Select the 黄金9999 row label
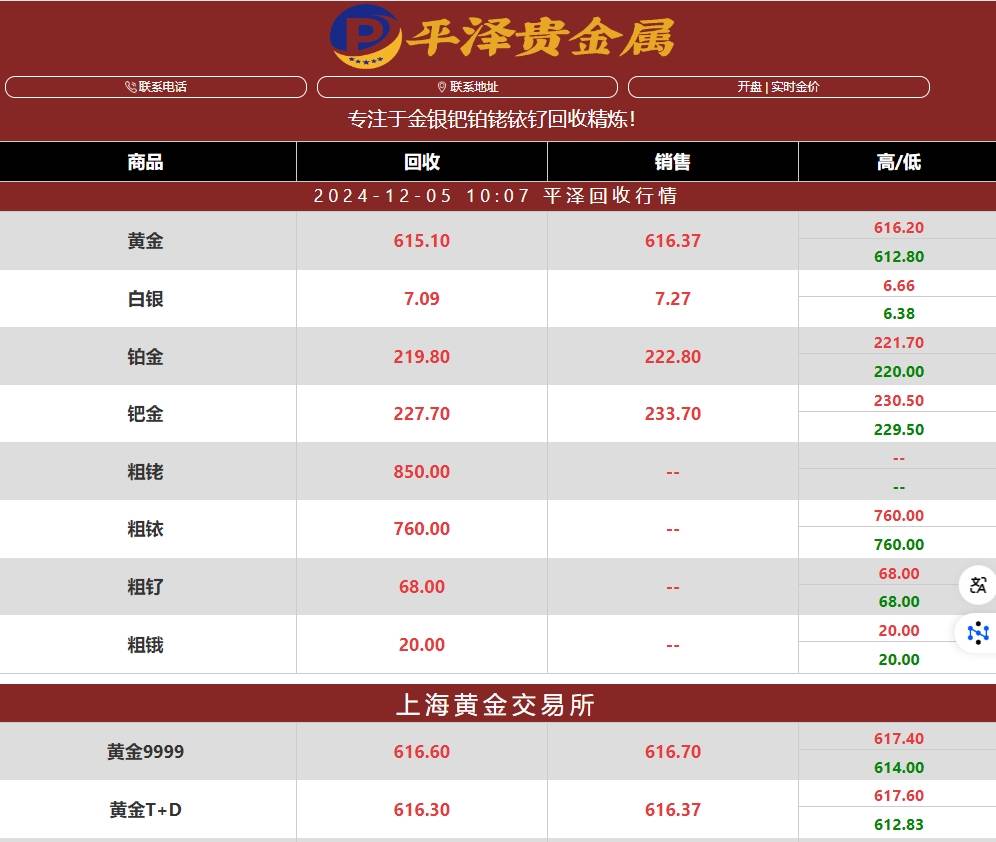Viewport: 996px width, 842px height. (x=145, y=751)
